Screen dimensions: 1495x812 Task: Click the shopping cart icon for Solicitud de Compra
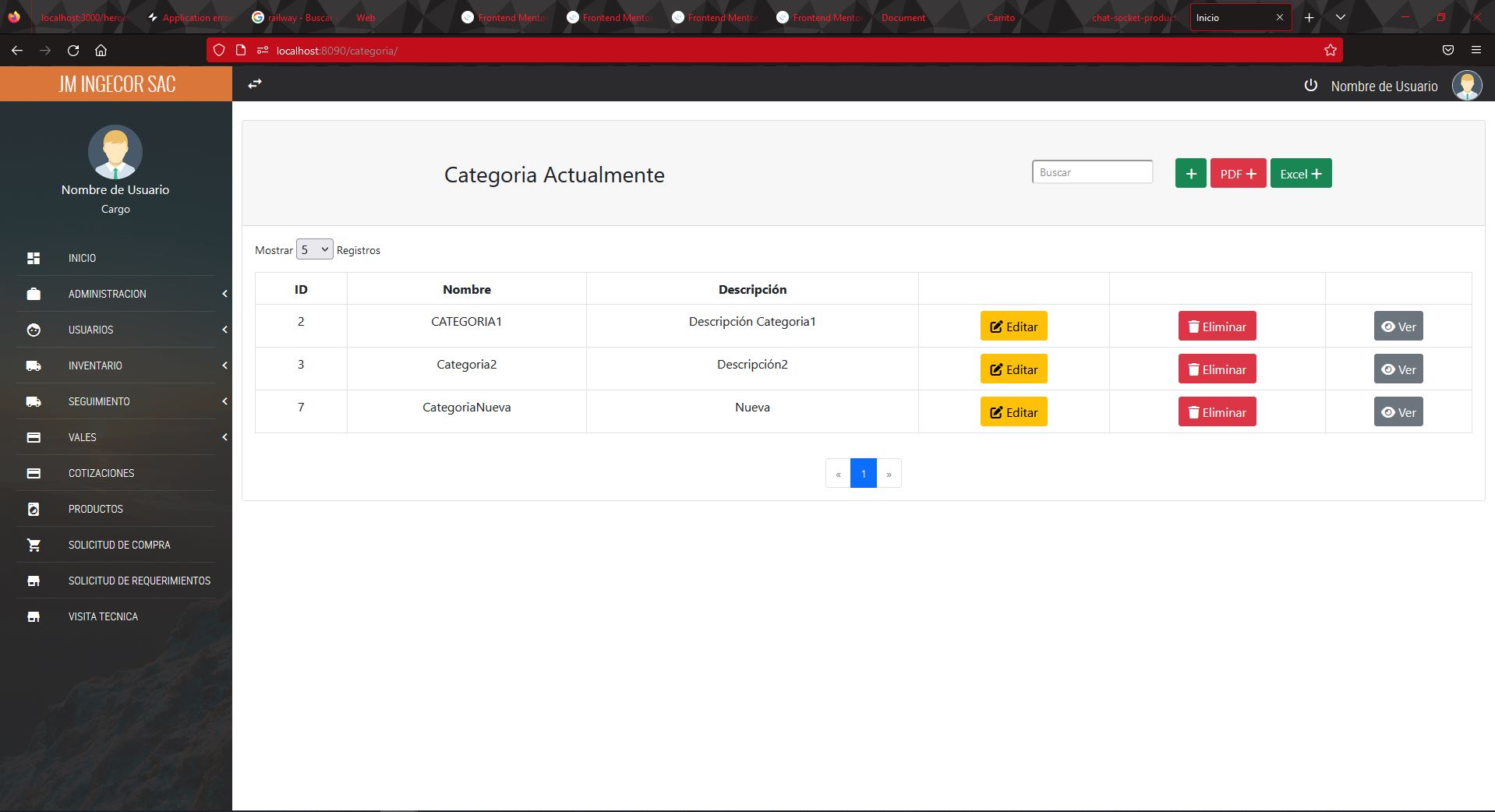(x=34, y=545)
